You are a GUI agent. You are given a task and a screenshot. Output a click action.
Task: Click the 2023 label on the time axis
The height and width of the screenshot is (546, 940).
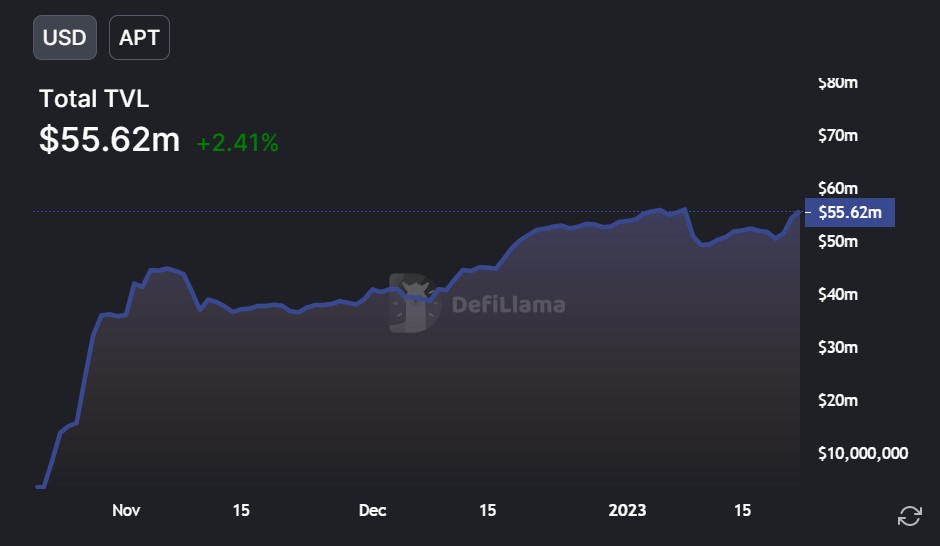click(627, 510)
